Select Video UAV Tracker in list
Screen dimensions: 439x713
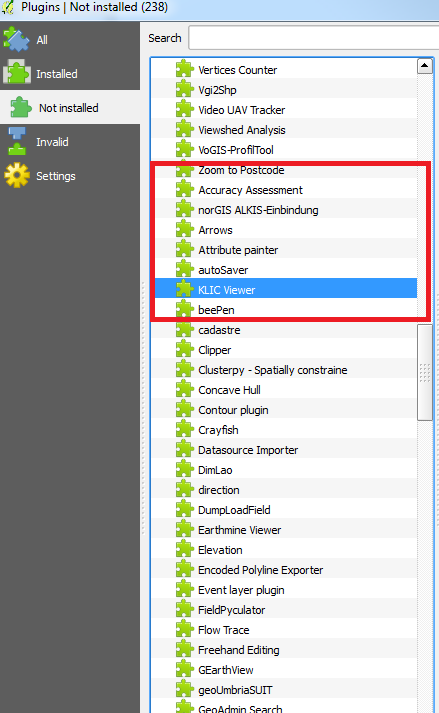point(284,110)
